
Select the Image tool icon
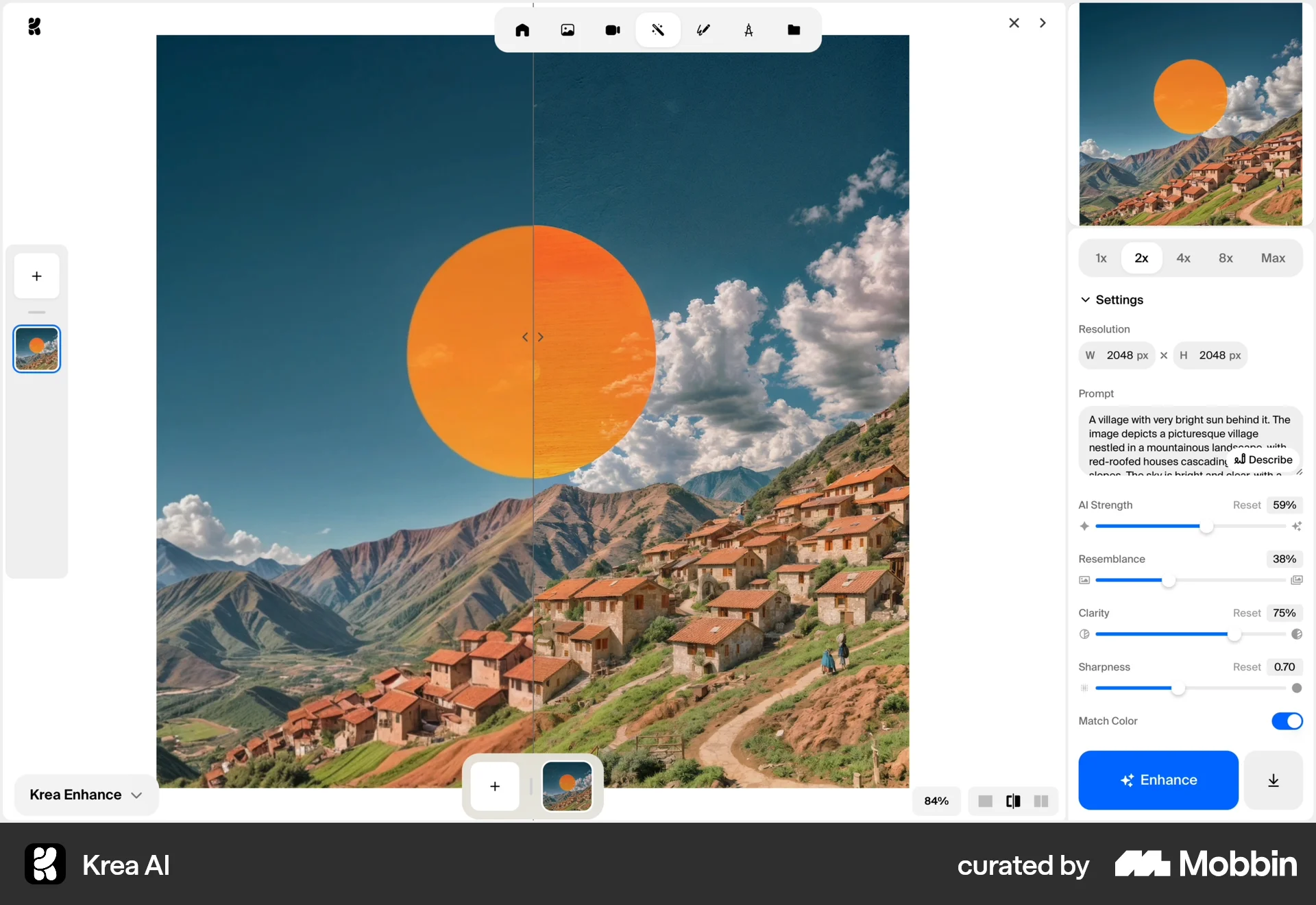[568, 30]
